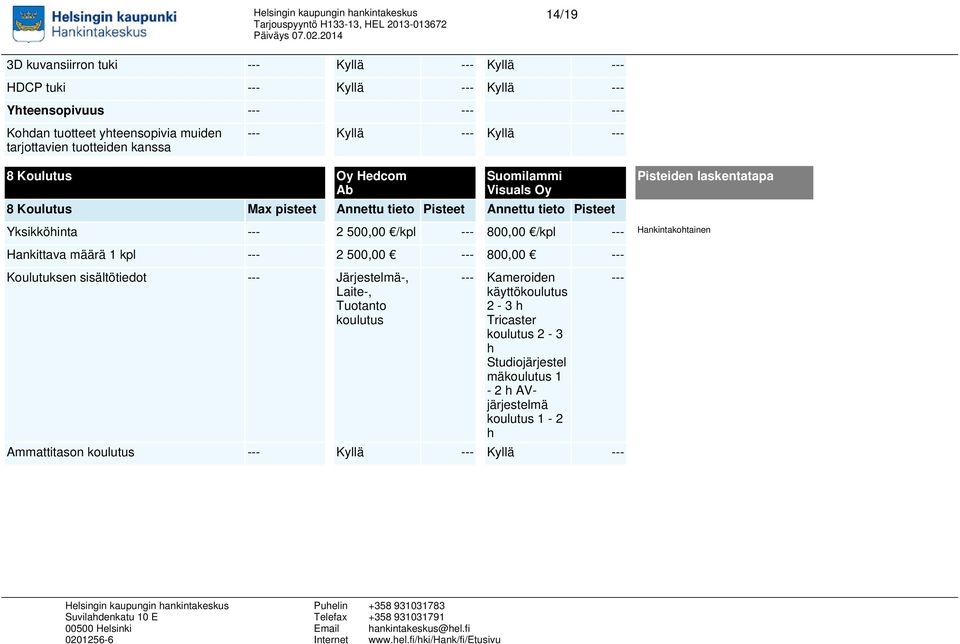Select the 800,00 € total cell
This screenshot has height=644, width=960.
511,255
